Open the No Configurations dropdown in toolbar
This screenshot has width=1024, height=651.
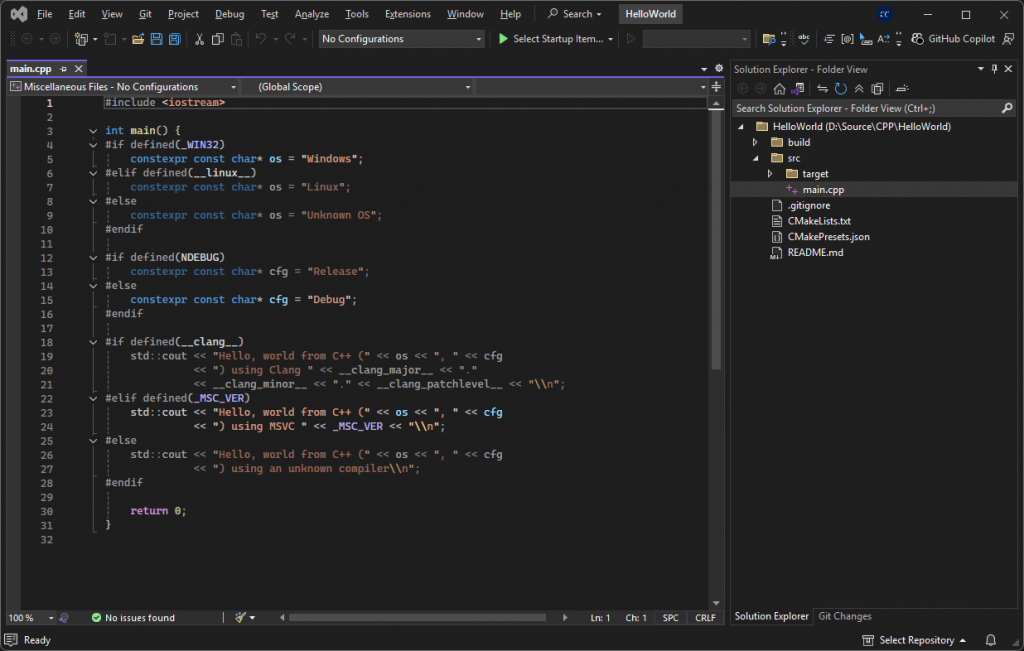click(x=401, y=39)
